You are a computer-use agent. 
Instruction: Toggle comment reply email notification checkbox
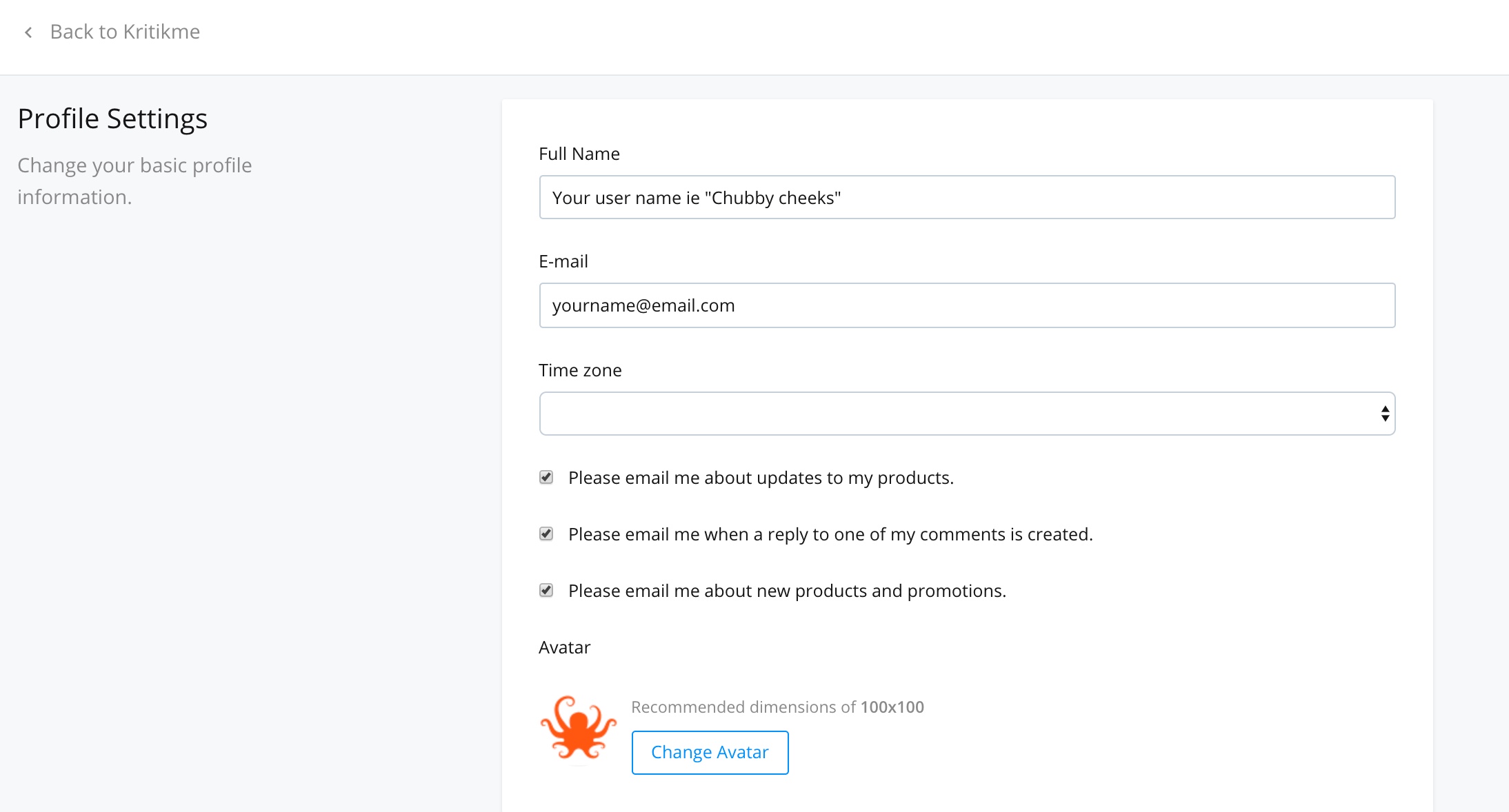coord(546,534)
